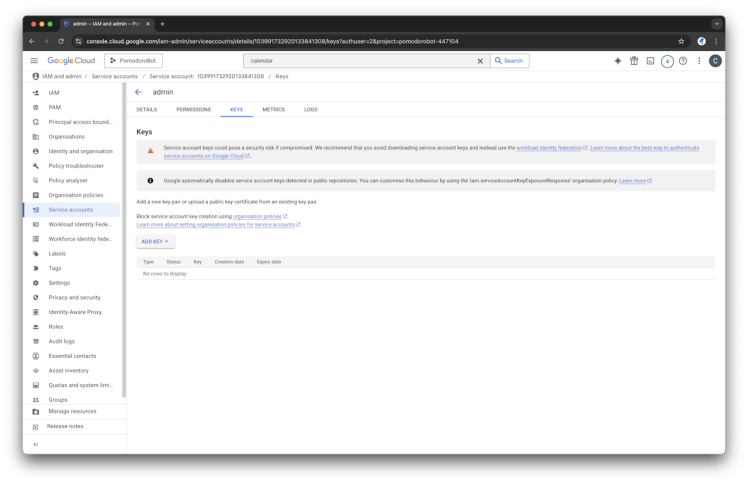The height and width of the screenshot is (484, 748).
Task: Open the PomodoroBot project picker
Action: (133, 61)
